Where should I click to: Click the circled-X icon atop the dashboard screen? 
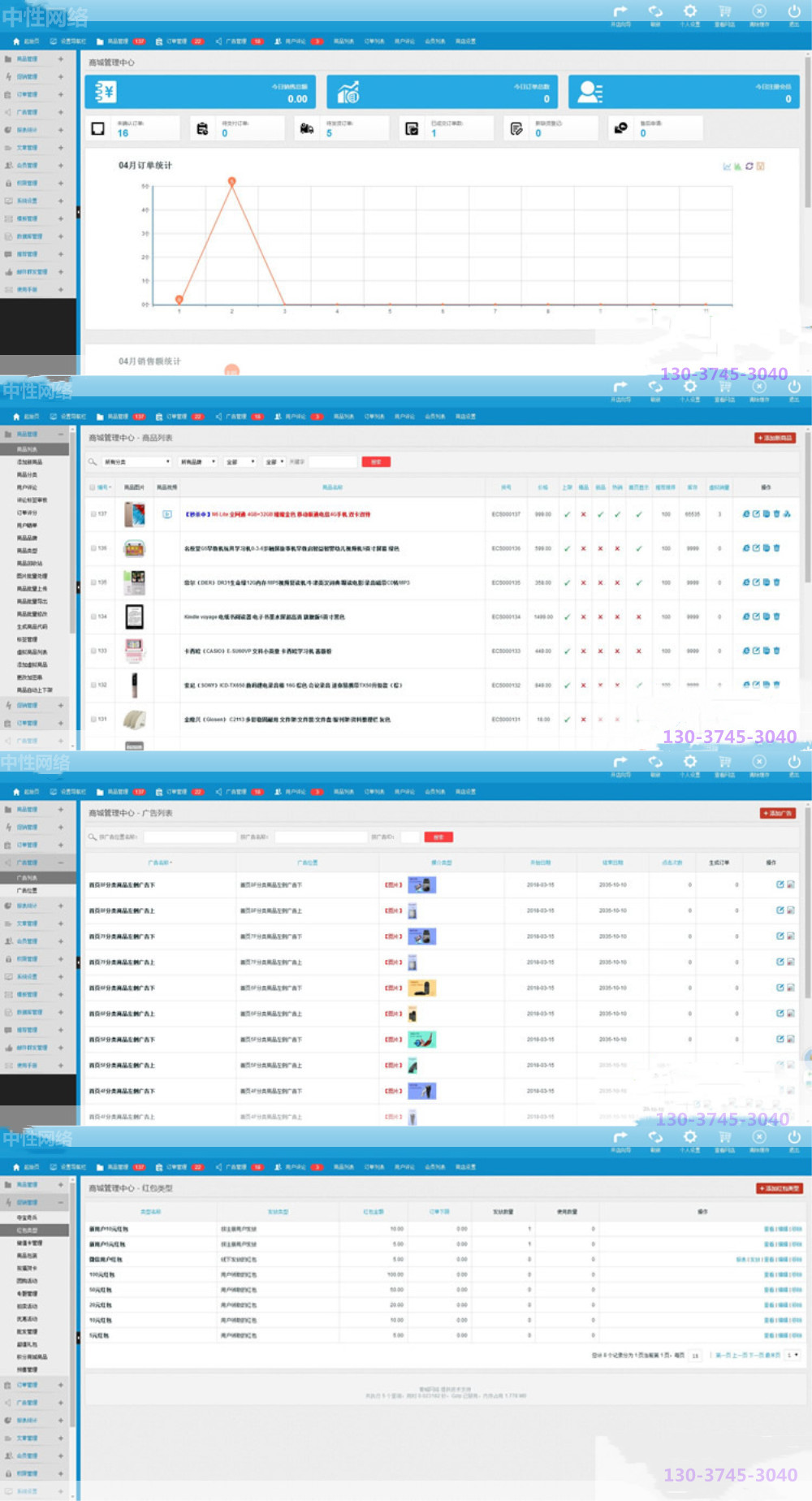coord(758,11)
